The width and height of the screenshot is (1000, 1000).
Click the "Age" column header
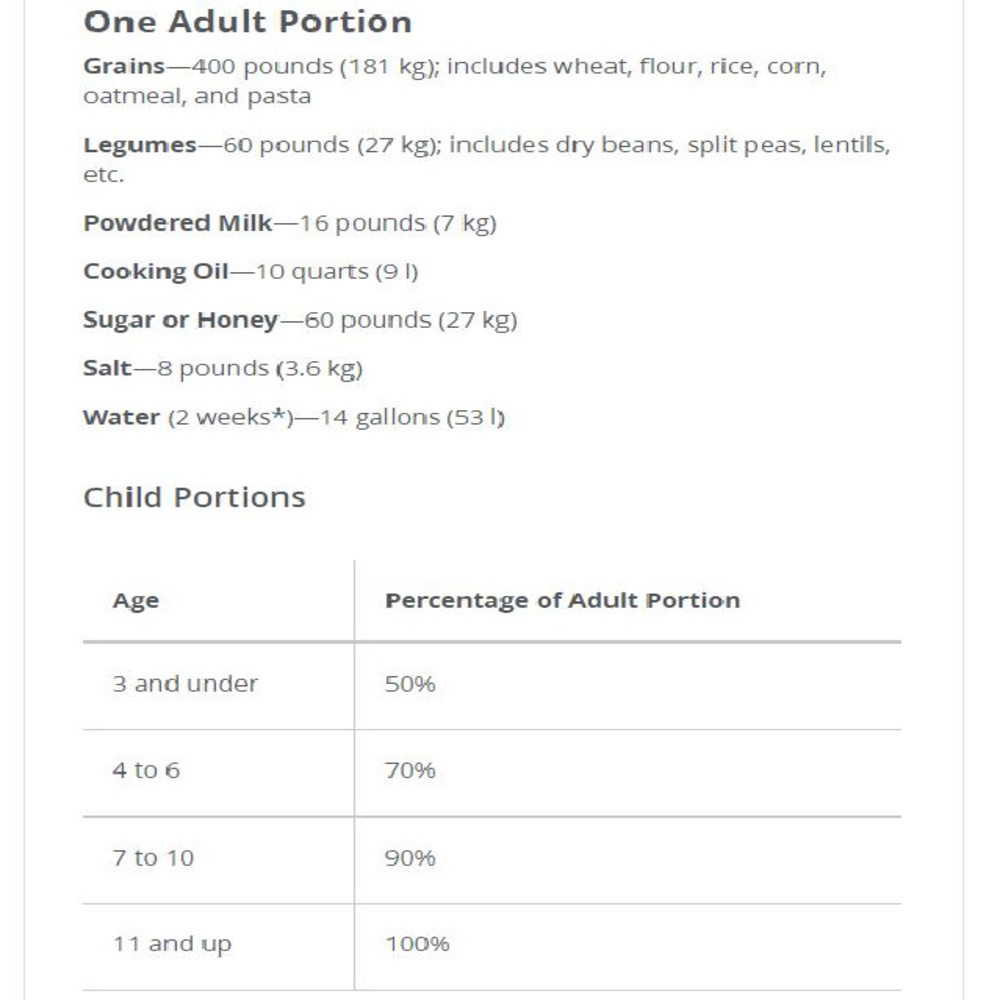[136, 601]
